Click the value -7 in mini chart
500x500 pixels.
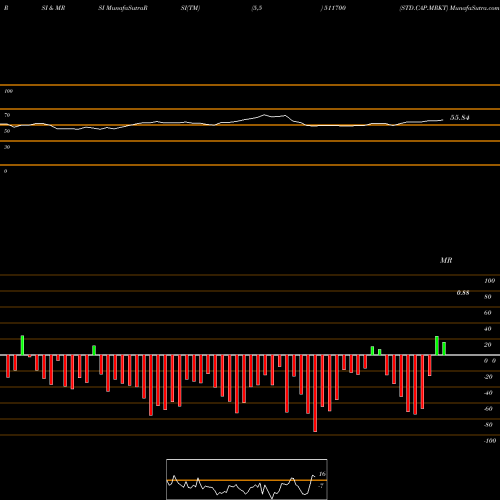tap(321, 486)
